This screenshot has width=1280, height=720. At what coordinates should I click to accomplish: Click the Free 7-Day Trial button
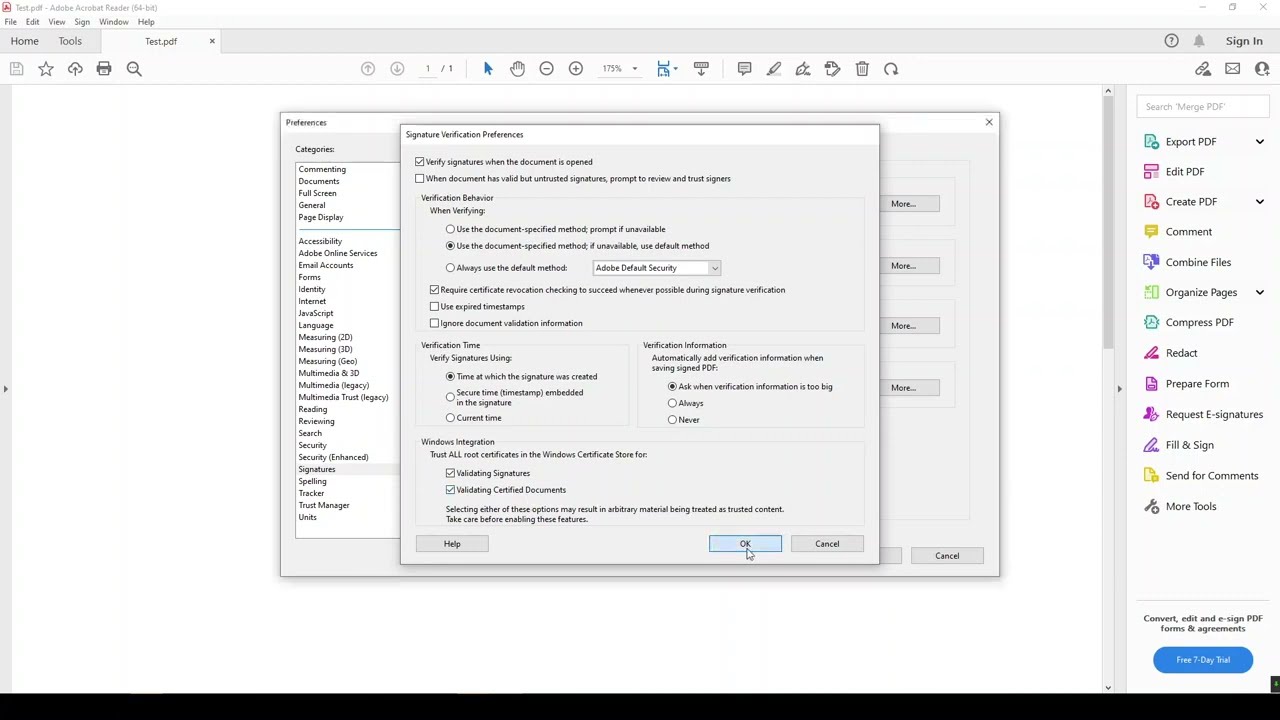(1203, 660)
